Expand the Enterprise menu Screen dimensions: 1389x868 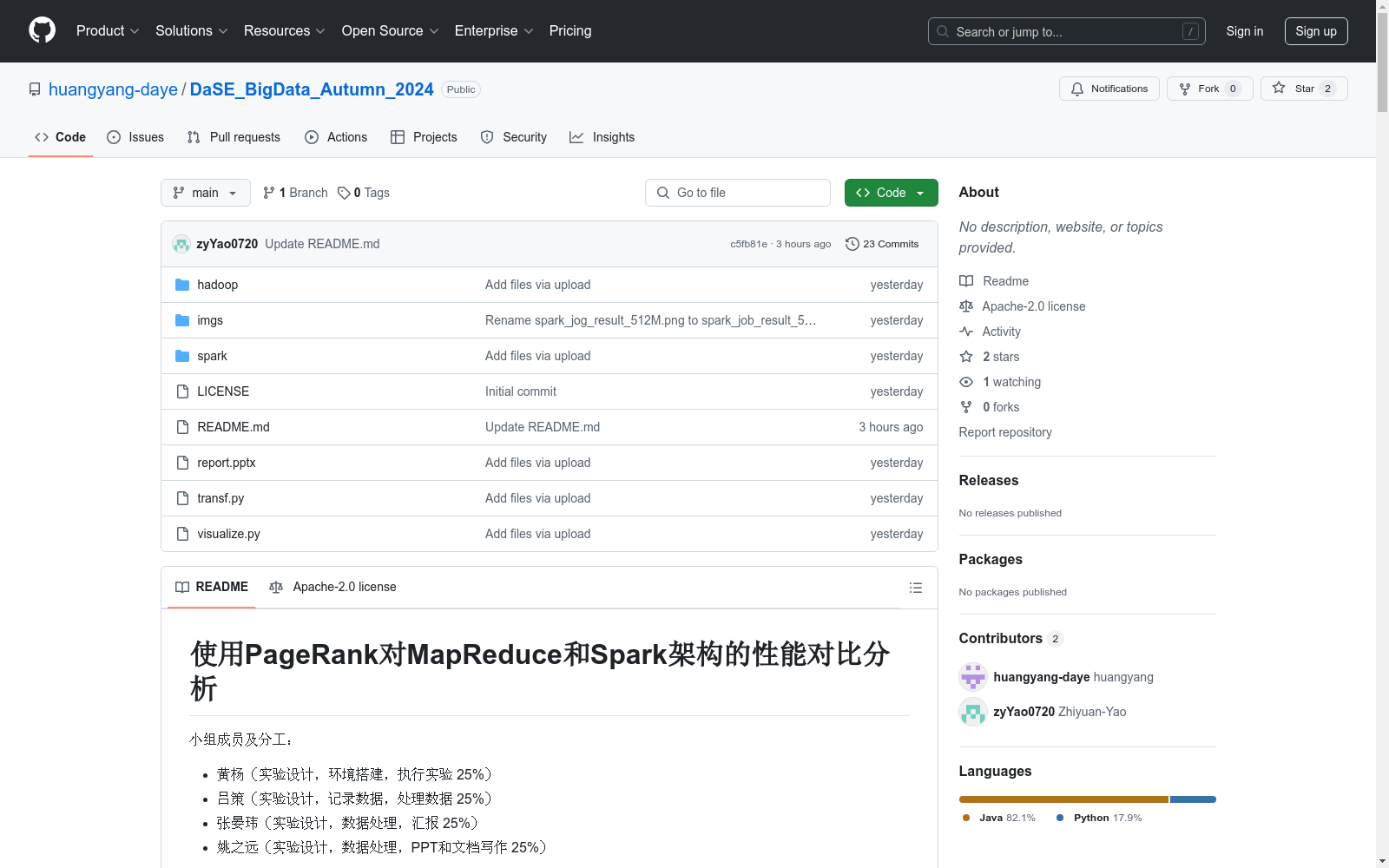click(x=494, y=30)
